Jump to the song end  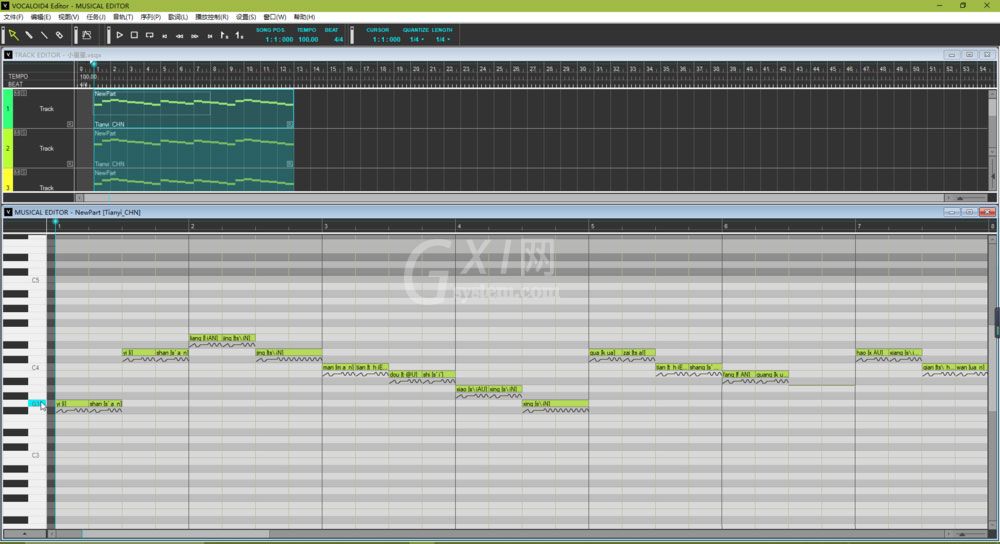pos(210,36)
